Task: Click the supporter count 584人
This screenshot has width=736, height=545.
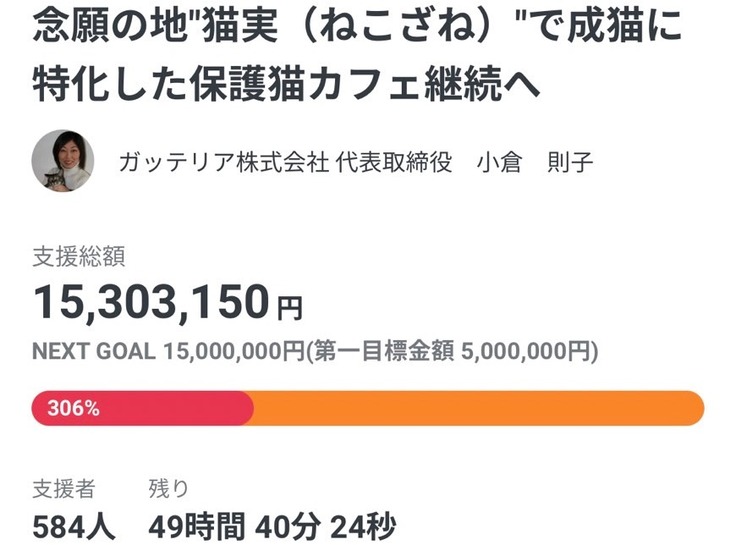Action: point(74,525)
